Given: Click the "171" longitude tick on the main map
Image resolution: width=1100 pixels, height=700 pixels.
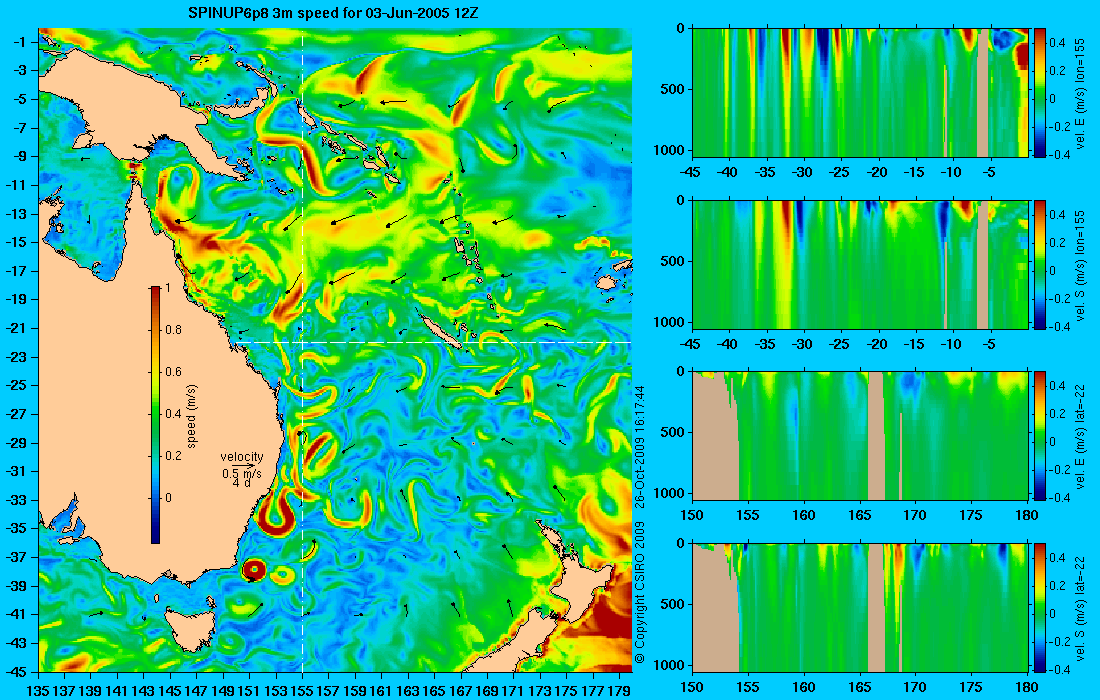Looking at the screenshot, I should tap(514, 690).
